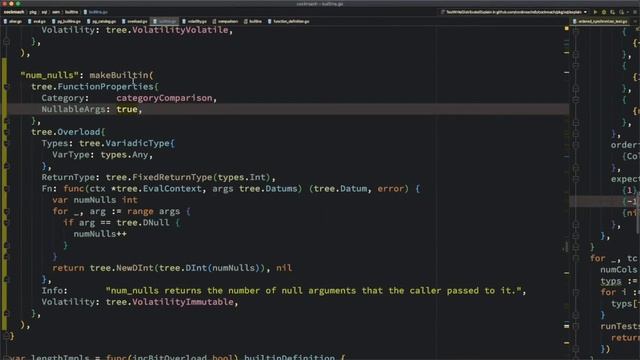640x360 pixels.
Task: Collapse the tree.Overload block fold marker
Action: click(6, 132)
